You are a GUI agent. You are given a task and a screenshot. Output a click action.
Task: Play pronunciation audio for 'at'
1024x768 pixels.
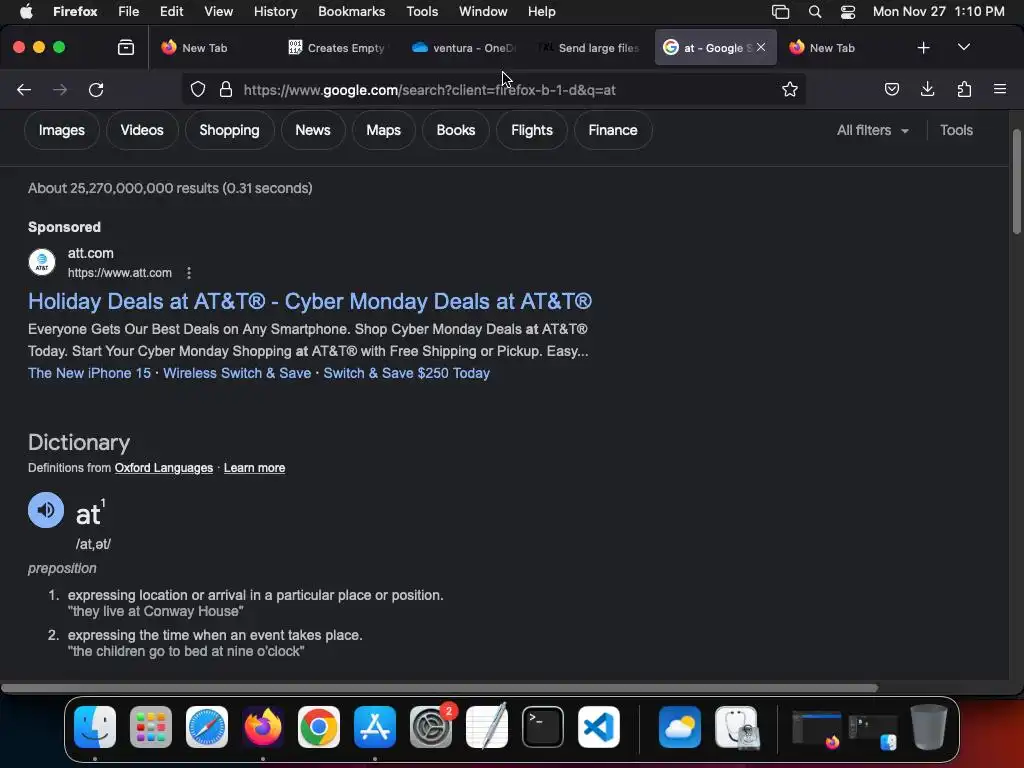(46, 510)
